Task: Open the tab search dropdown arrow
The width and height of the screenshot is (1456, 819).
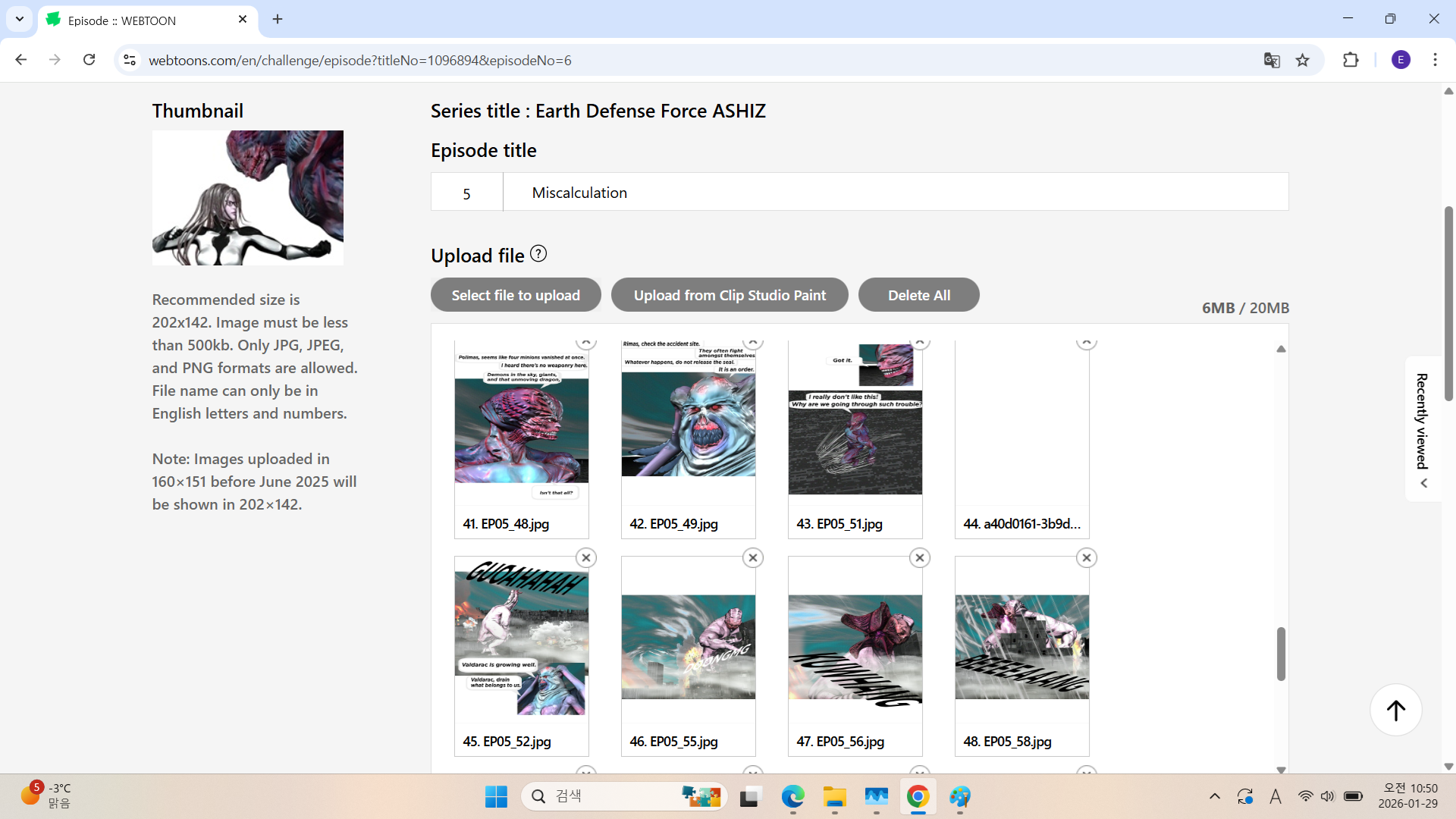Action: pyautogui.click(x=19, y=19)
